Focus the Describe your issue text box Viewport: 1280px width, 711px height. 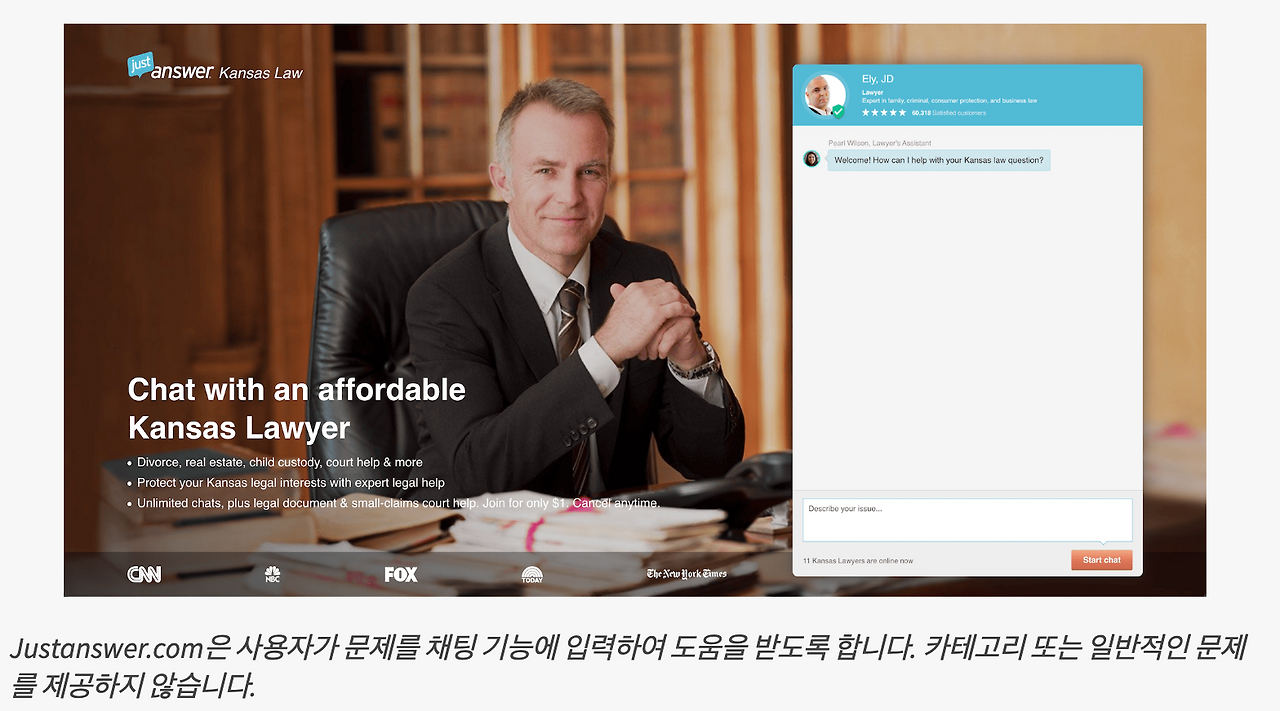pos(967,520)
